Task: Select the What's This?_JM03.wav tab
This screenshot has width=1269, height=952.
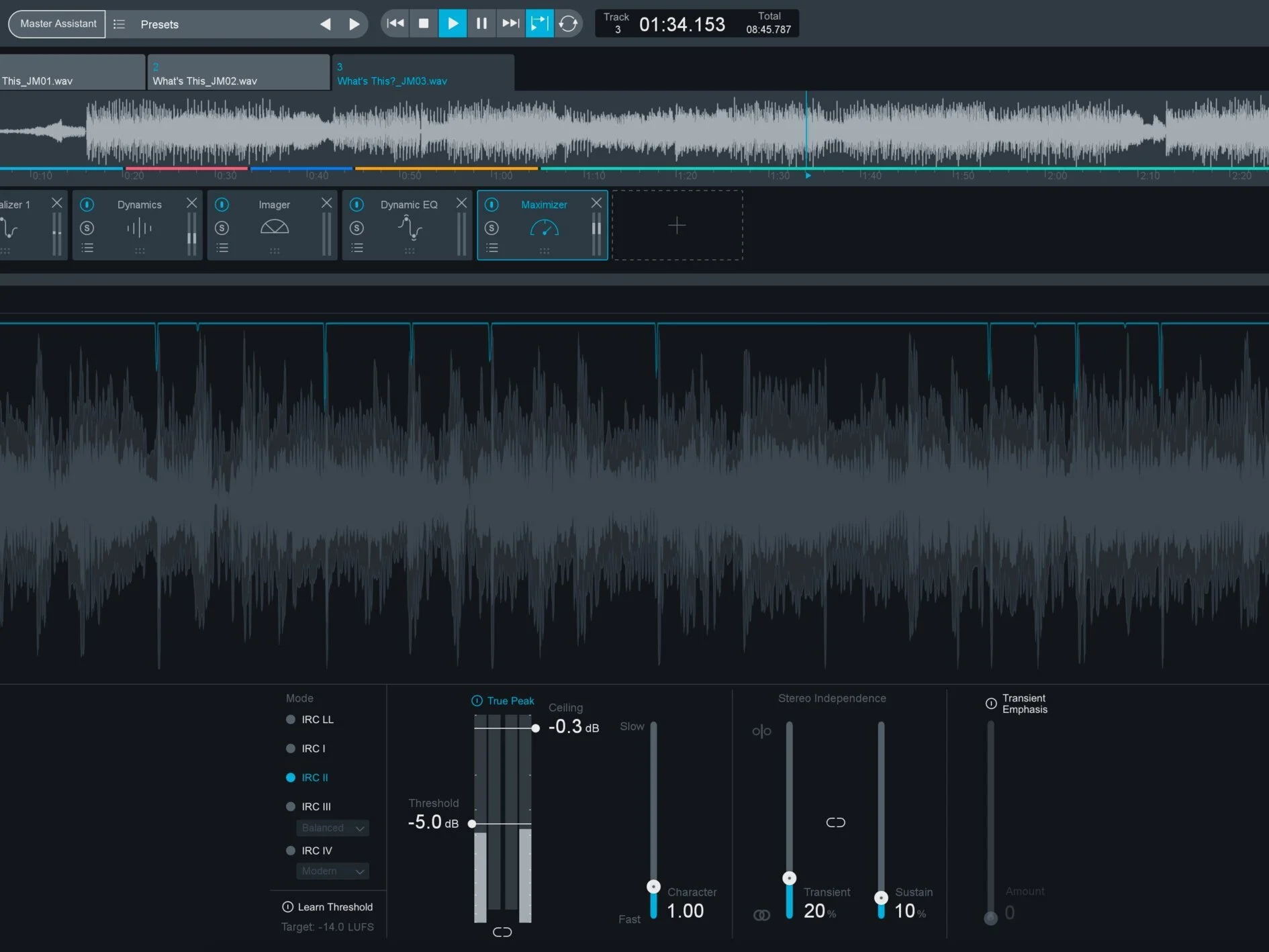Action: (x=424, y=73)
